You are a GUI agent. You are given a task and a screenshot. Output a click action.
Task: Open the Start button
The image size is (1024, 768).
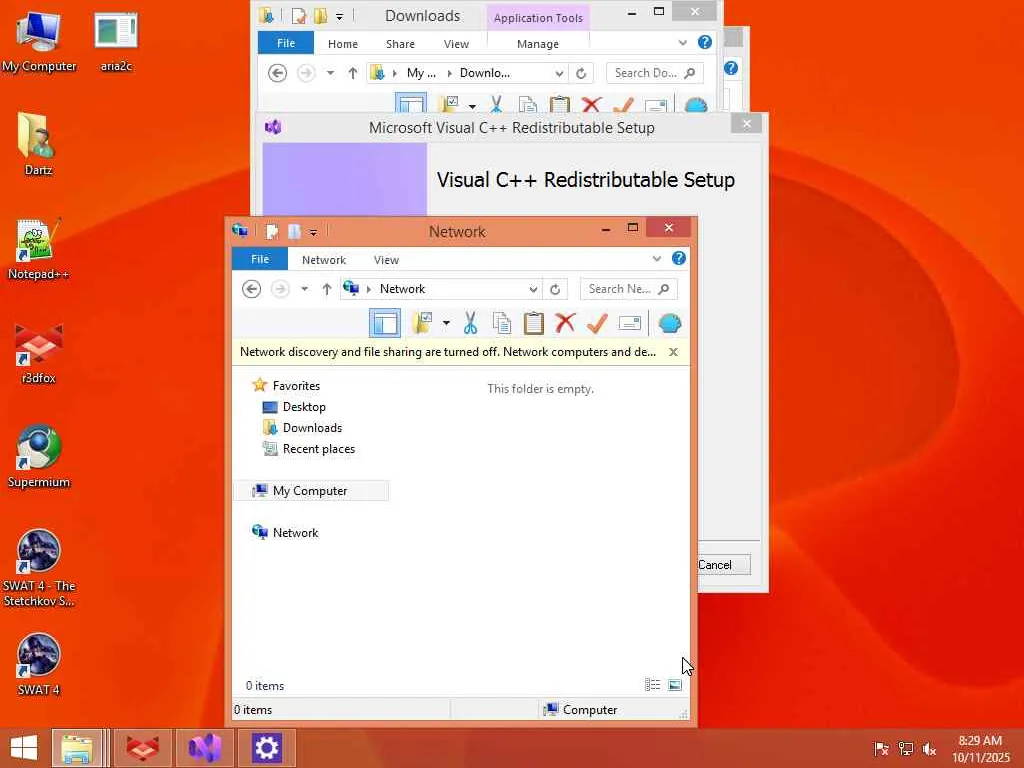click(x=24, y=748)
